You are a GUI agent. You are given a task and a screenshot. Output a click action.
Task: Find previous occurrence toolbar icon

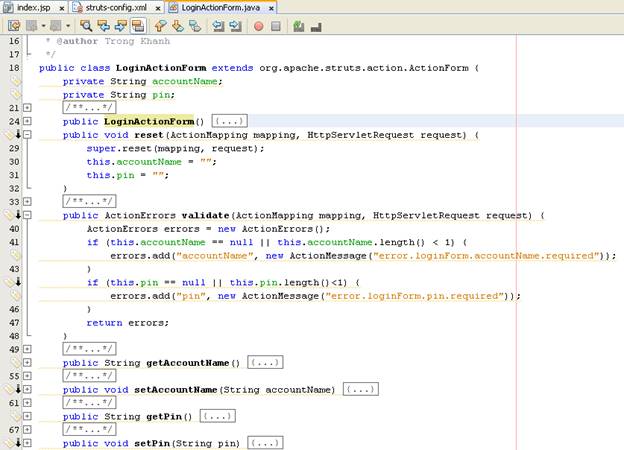click(103, 26)
